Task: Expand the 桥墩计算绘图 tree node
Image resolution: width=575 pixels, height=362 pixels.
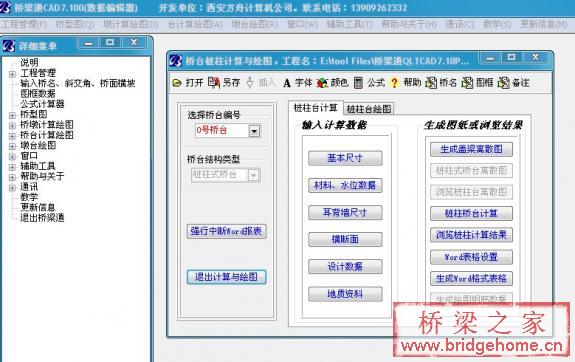Action: coord(12,125)
